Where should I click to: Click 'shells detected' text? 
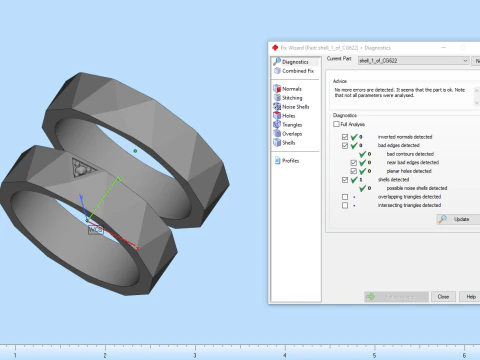click(393, 179)
